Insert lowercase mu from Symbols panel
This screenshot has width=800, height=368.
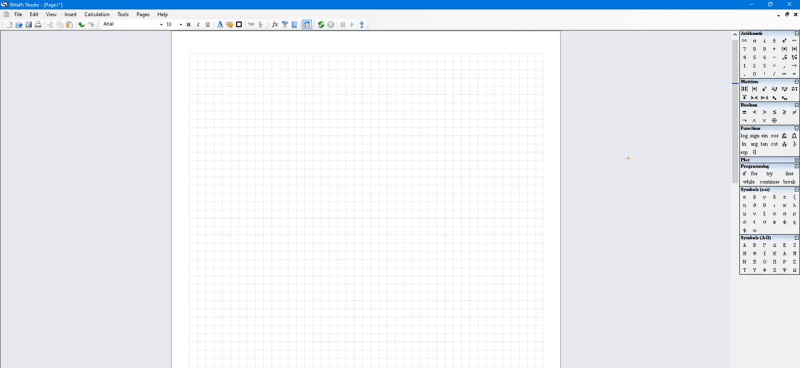click(x=744, y=214)
